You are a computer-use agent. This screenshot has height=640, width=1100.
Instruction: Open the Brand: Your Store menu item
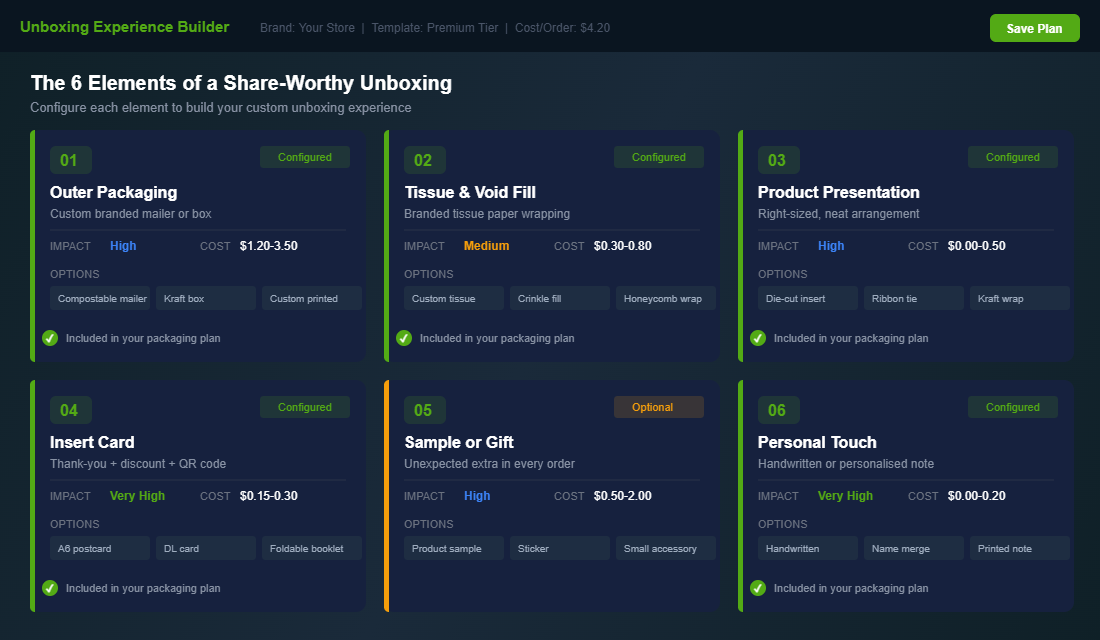(x=307, y=28)
